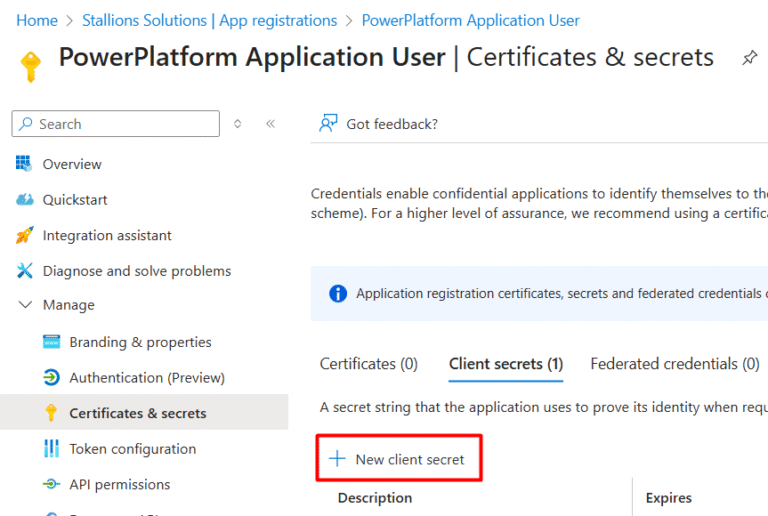The image size is (768, 516).
Task: Click the Diagnose and solve problems wrench icon
Action: (25, 271)
